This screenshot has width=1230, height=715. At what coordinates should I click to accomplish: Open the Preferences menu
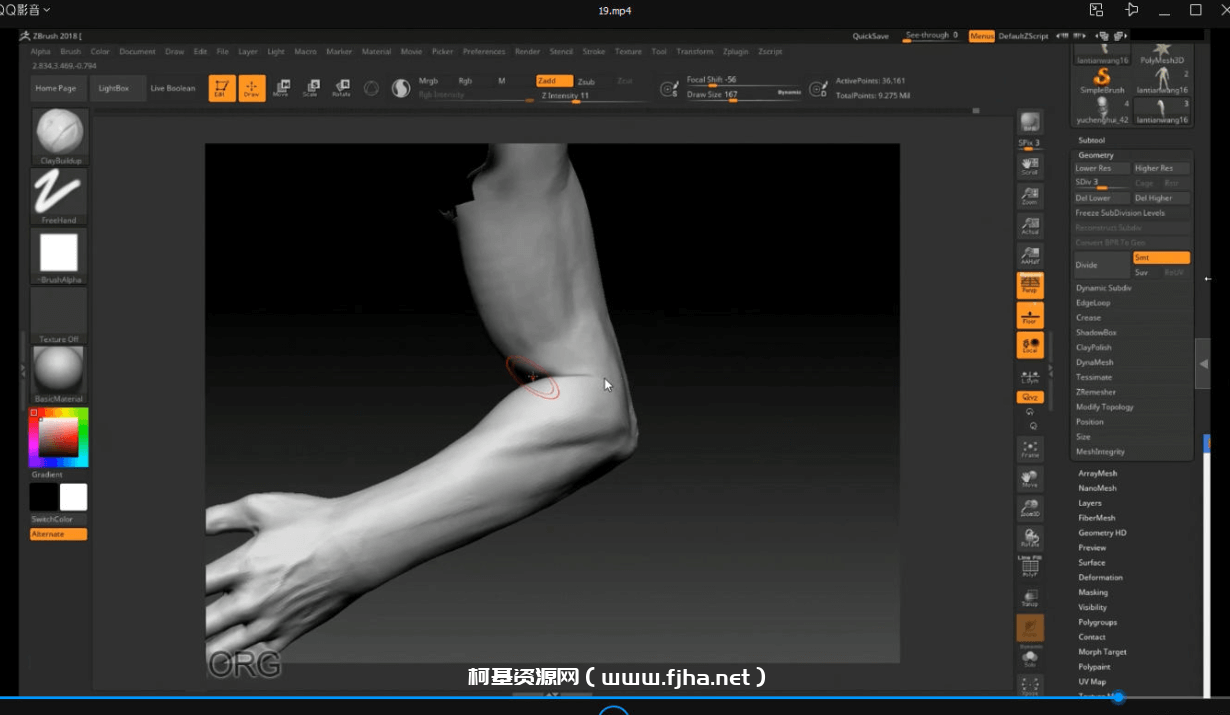click(484, 51)
